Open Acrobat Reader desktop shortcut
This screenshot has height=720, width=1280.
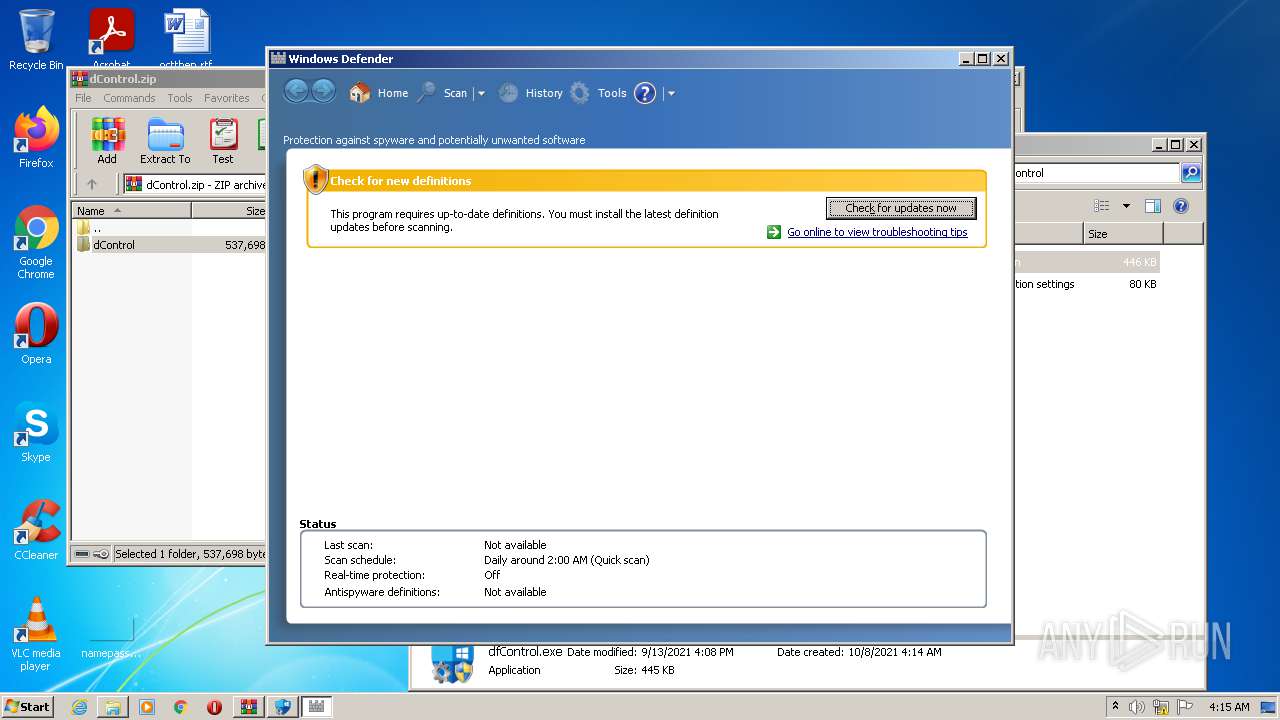pyautogui.click(x=111, y=40)
